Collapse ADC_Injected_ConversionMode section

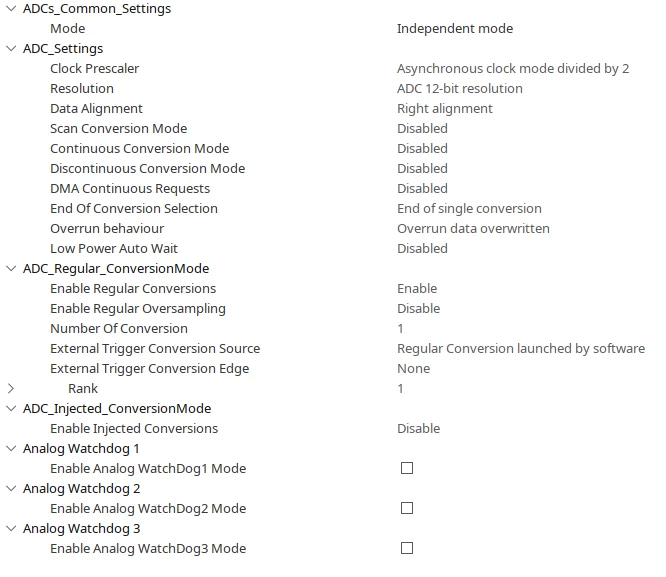[x=11, y=408]
